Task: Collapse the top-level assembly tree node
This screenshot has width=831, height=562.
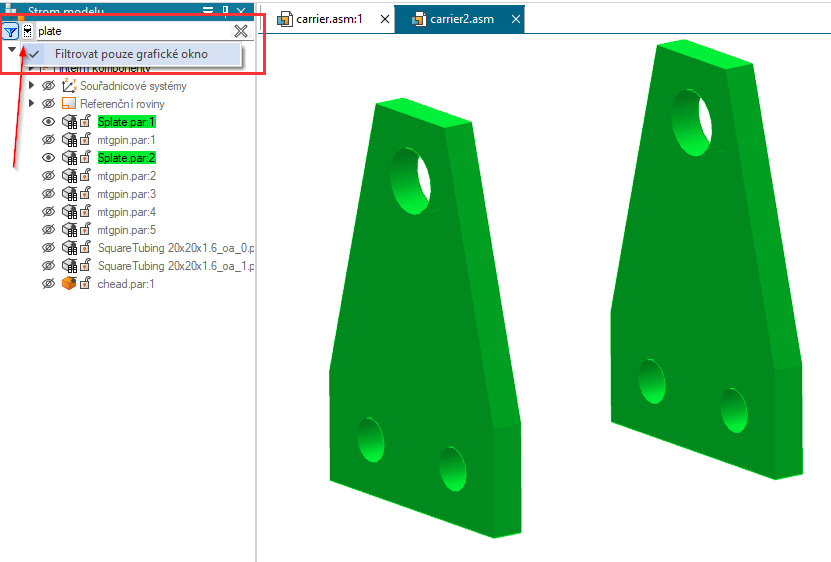Action: click(x=11, y=49)
